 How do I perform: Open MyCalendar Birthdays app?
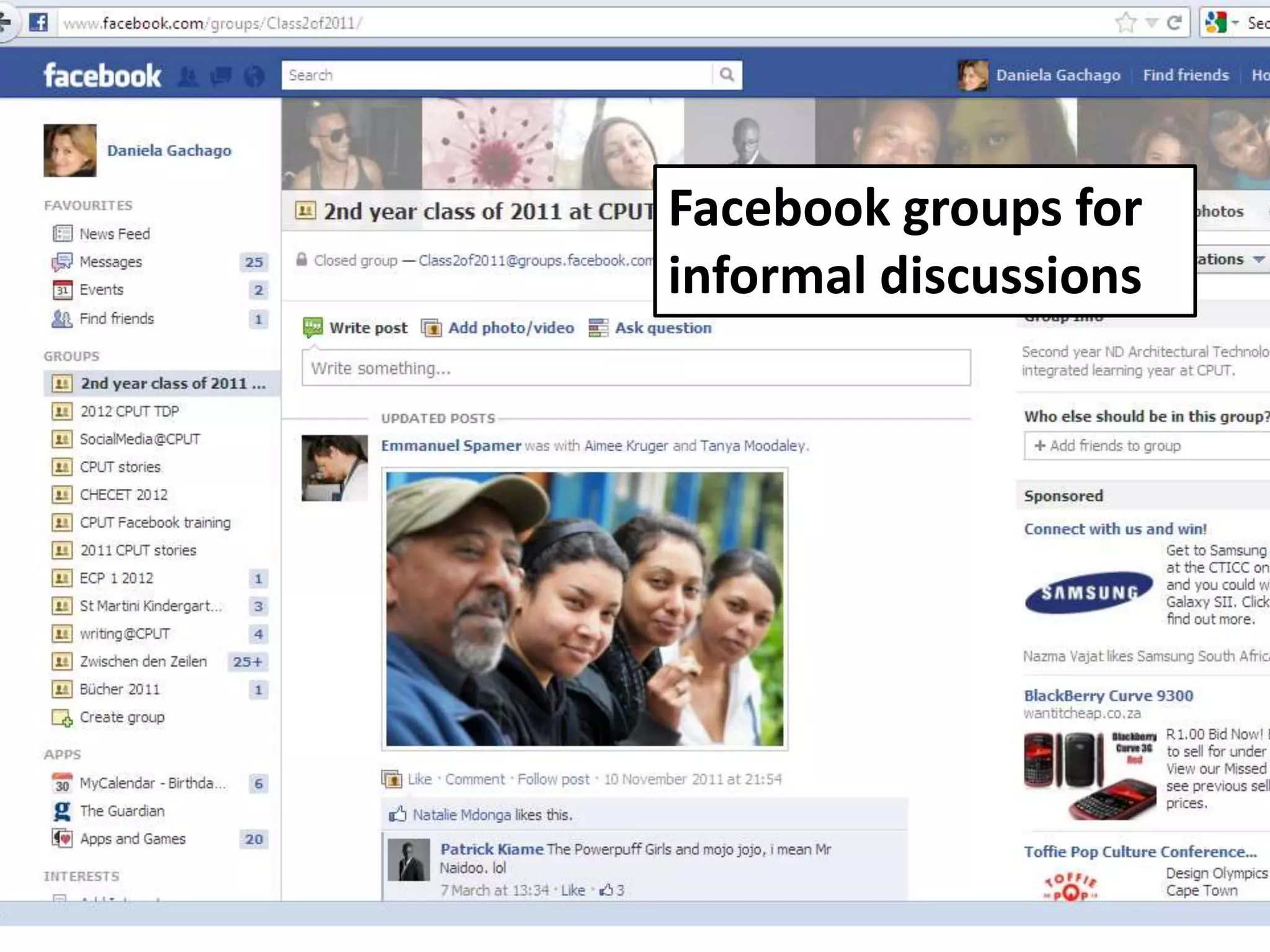coord(153,783)
